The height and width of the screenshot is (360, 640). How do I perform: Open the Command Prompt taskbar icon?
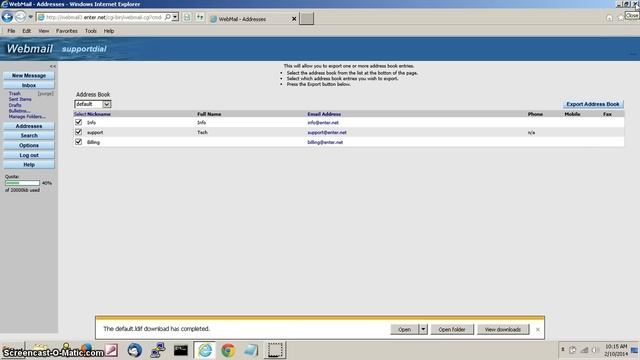[x=180, y=350]
